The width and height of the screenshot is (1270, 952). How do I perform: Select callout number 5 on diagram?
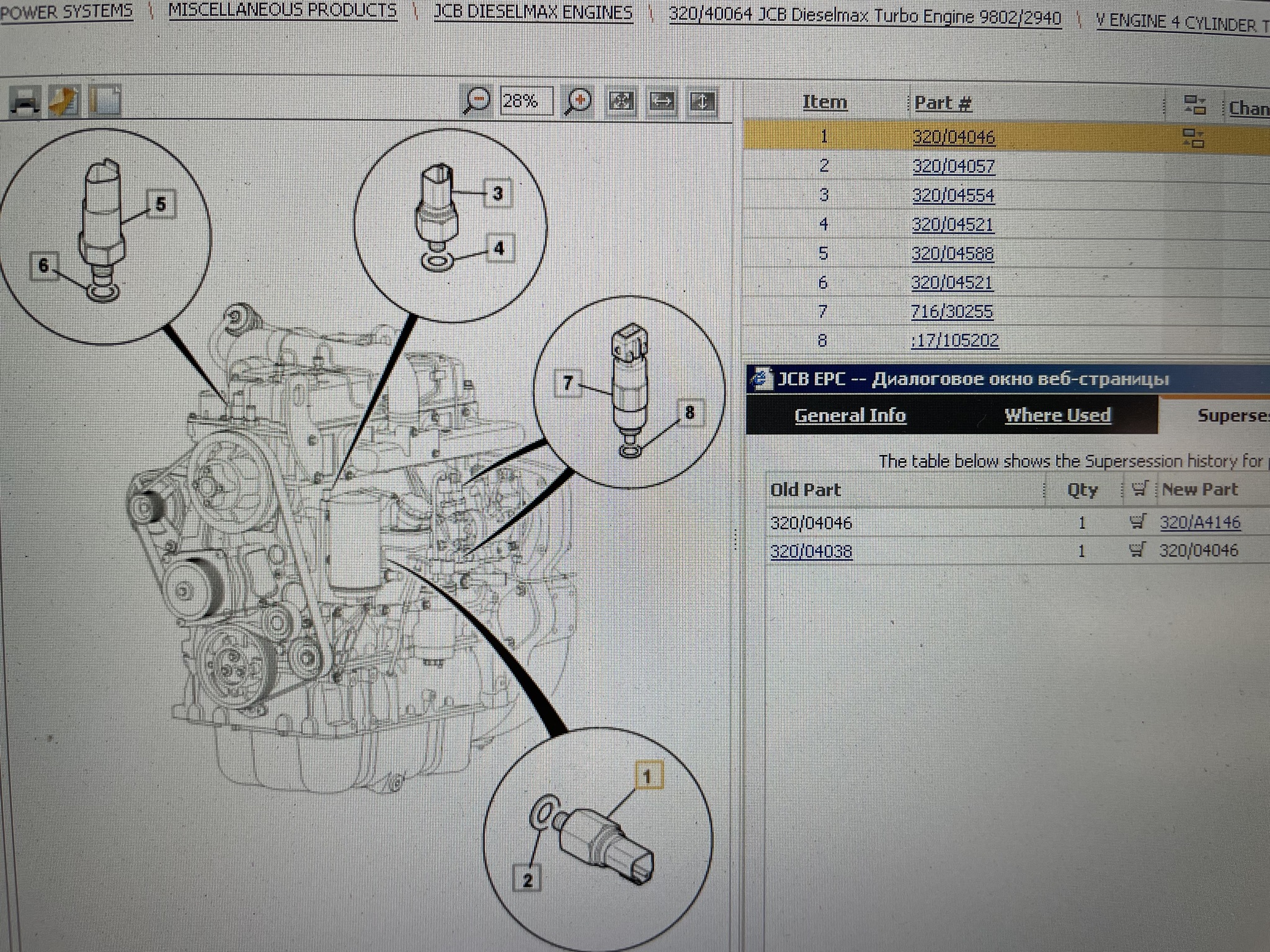tap(161, 205)
